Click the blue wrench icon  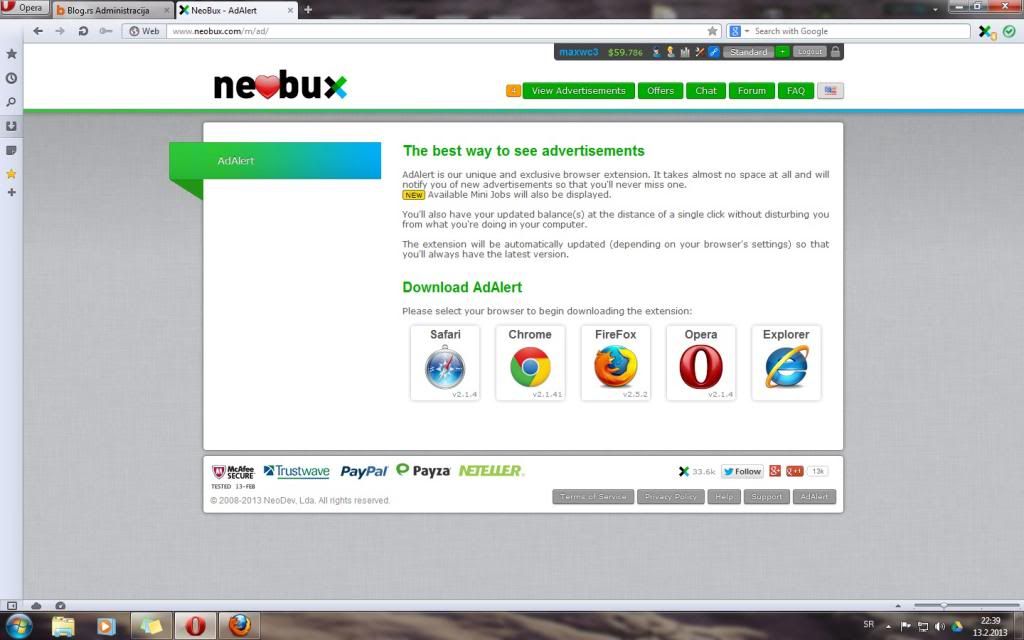tap(714, 52)
